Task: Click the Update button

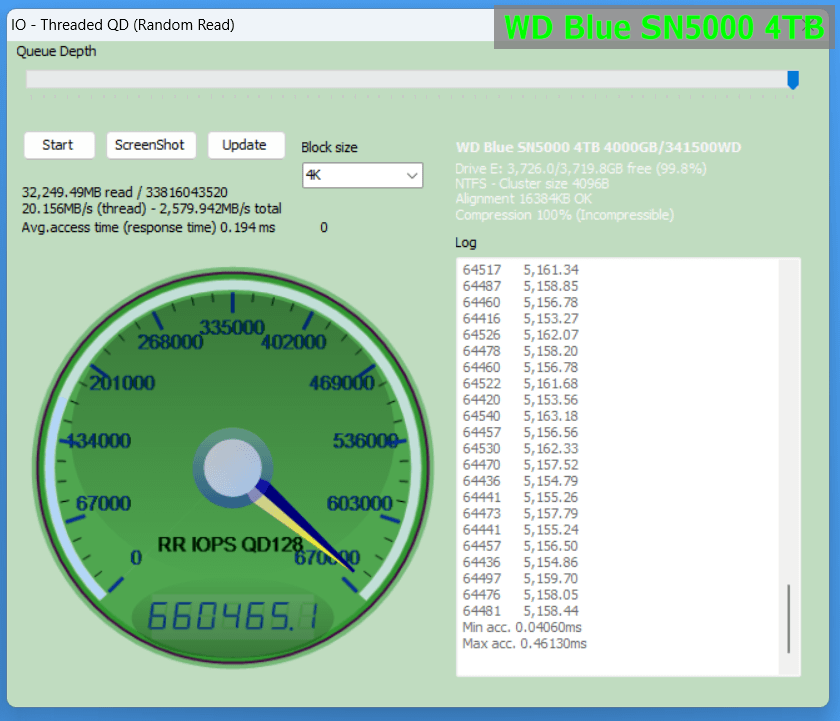Action: point(246,145)
